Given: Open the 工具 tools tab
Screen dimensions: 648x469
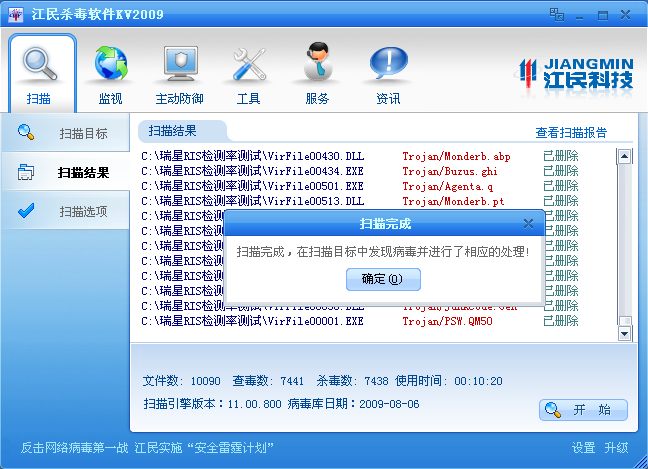Looking at the screenshot, I should point(249,74).
